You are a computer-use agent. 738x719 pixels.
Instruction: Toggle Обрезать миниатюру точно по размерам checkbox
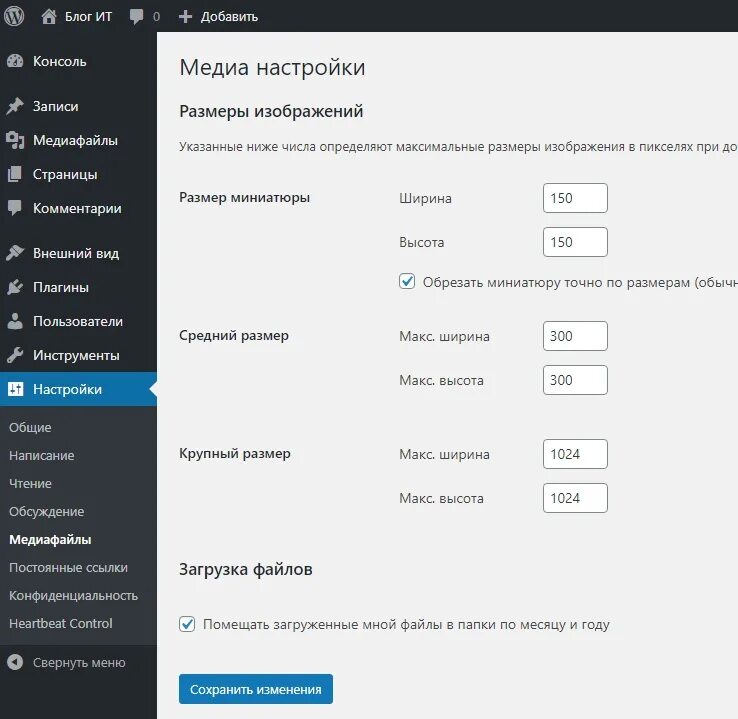click(407, 281)
